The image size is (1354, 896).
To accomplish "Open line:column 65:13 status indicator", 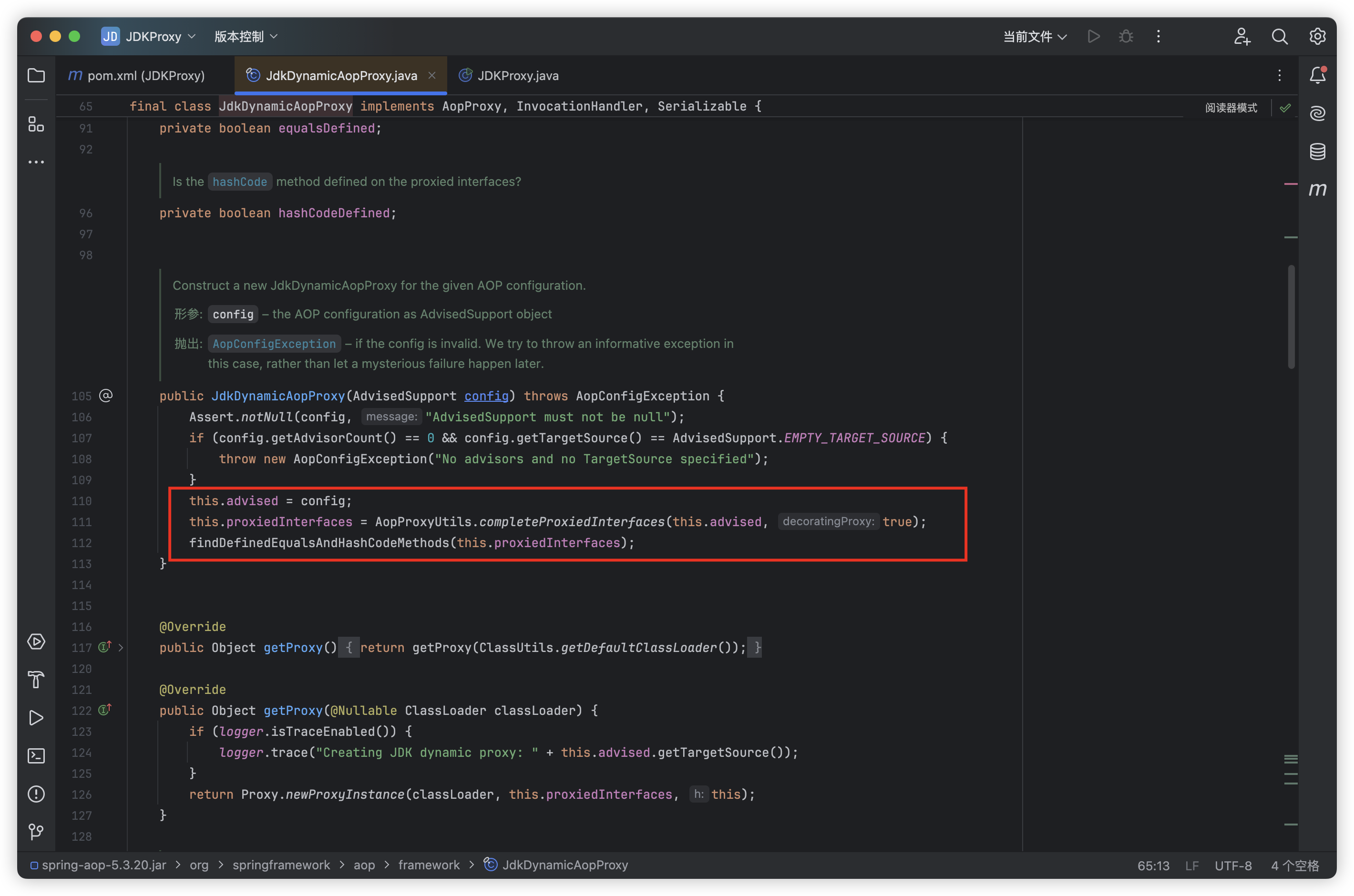I will [x=1153, y=865].
